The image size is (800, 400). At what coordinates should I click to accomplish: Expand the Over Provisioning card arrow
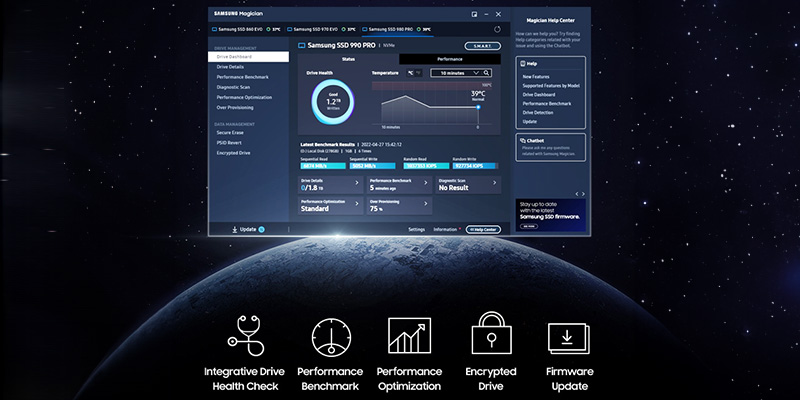(x=426, y=203)
